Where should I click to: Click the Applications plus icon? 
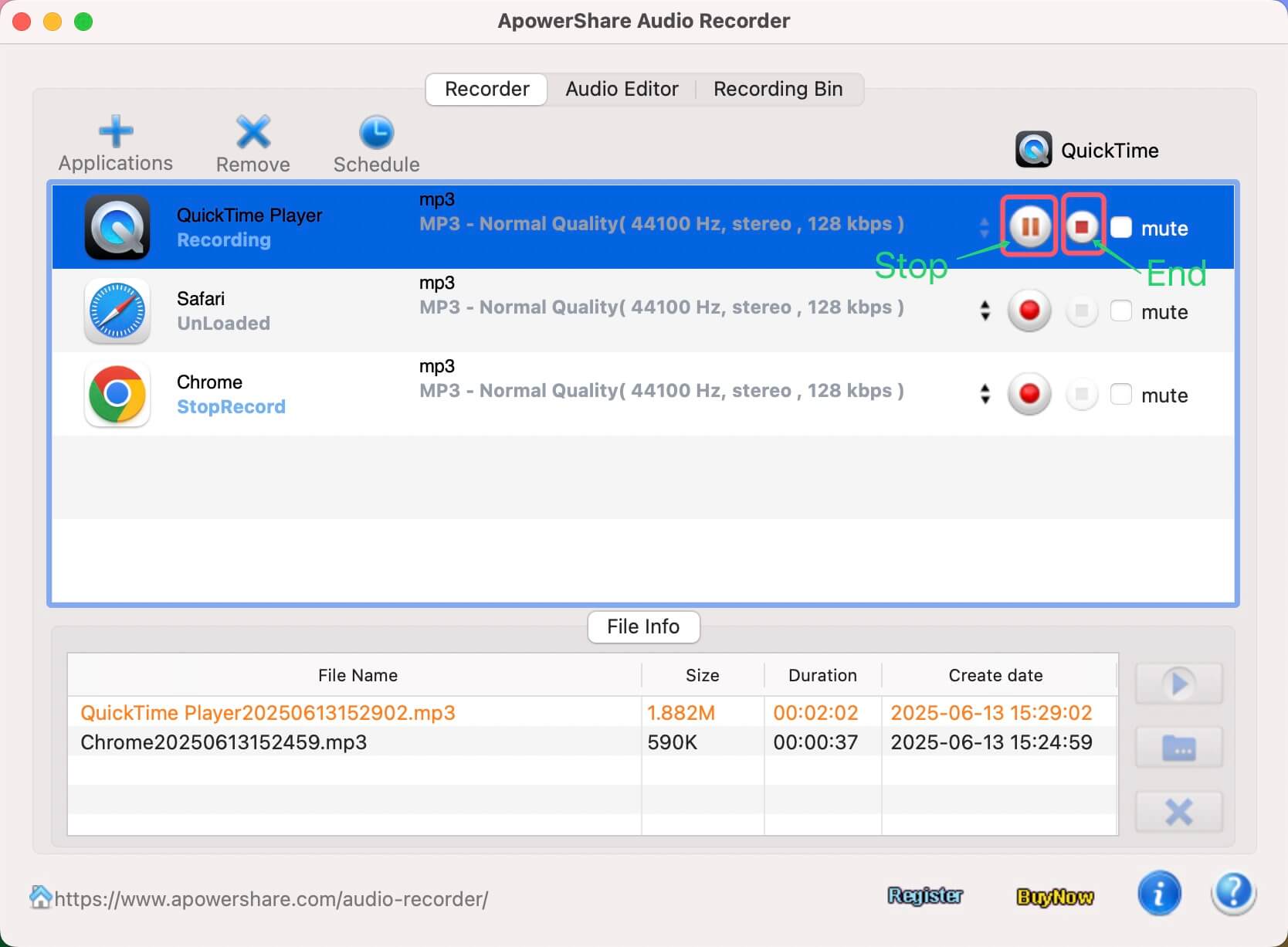pyautogui.click(x=116, y=132)
